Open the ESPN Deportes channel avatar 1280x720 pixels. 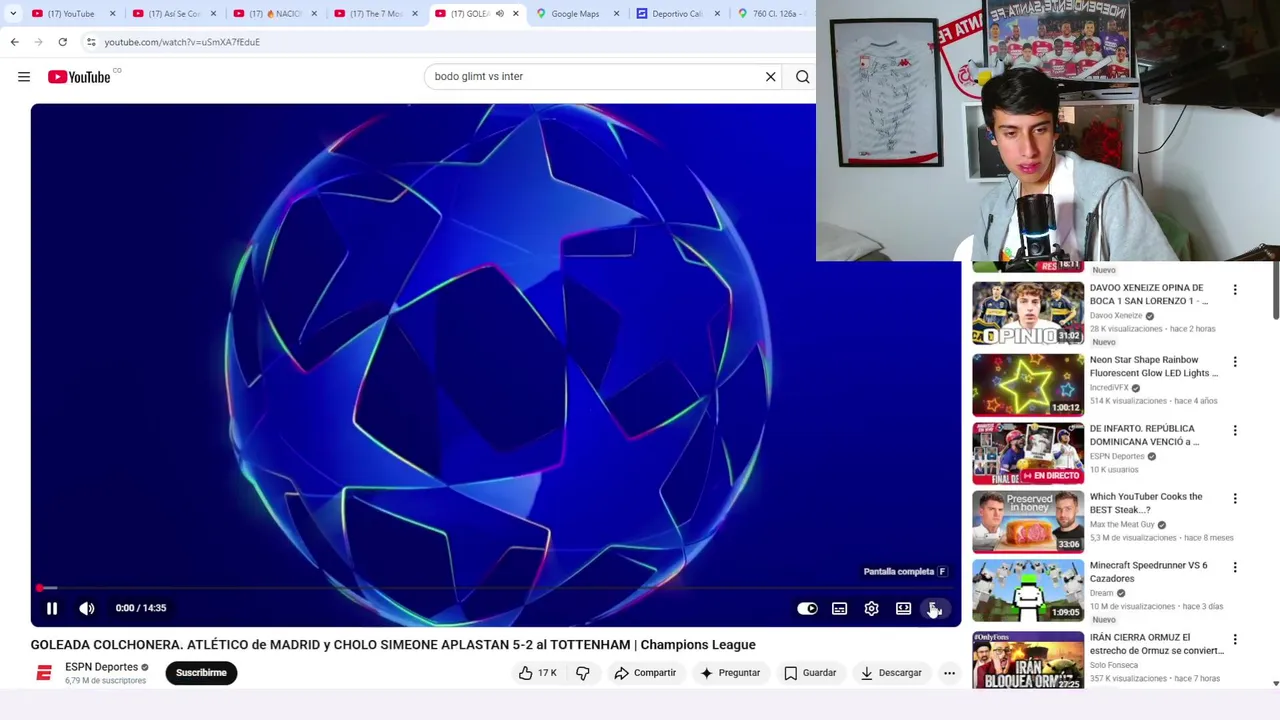click(x=44, y=673)
